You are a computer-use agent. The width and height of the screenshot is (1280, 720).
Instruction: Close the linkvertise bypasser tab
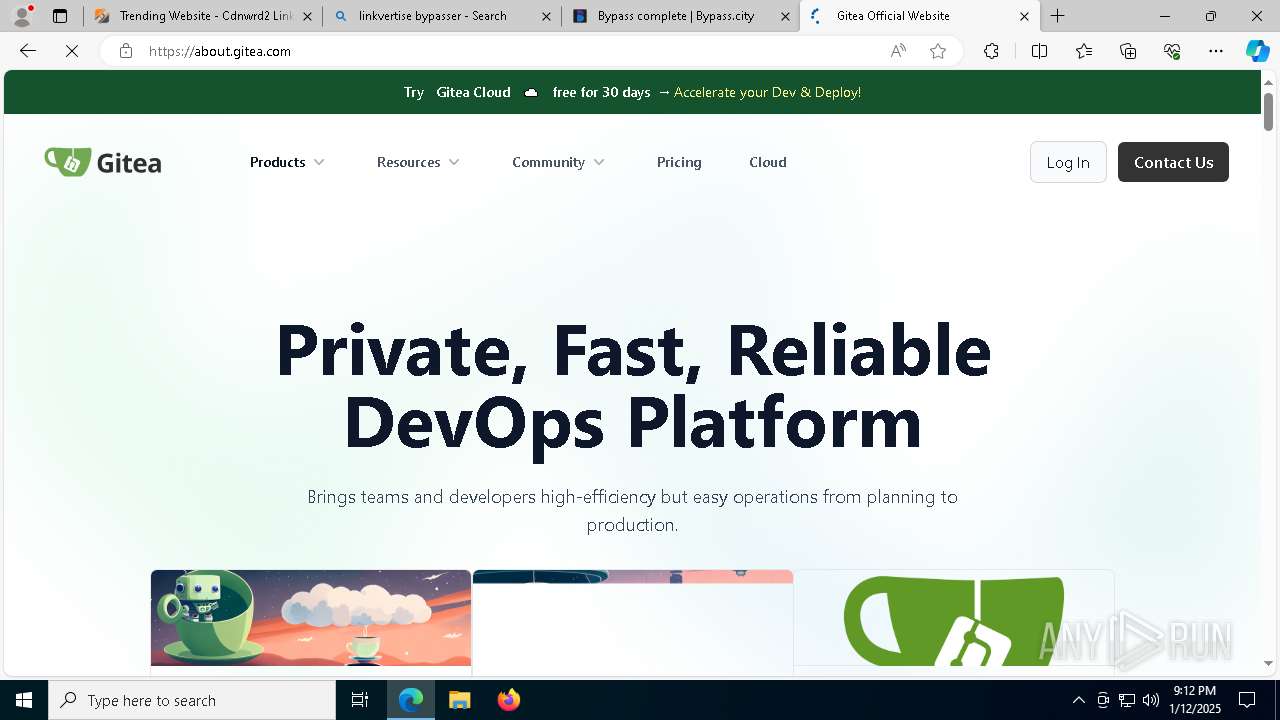coord(546,16)
